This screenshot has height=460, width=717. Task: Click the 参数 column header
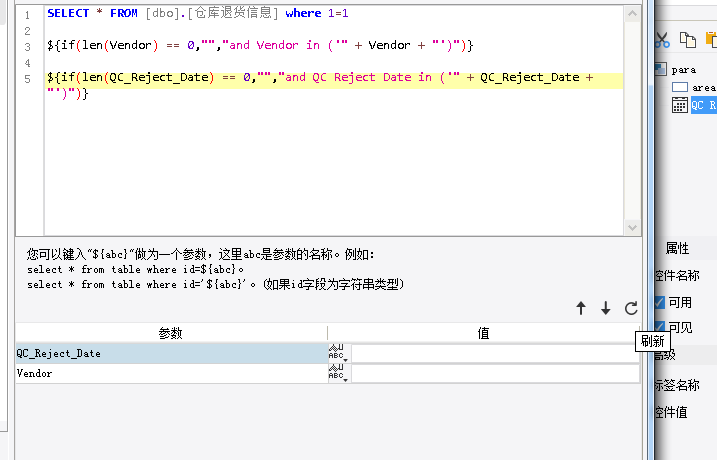[171, 333]
